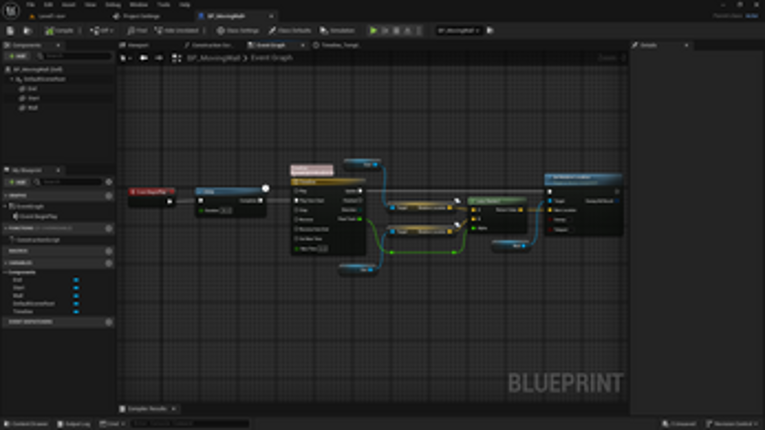This screenshot has width=765, height=430.
Task: Select the Delay node header
Action: point(229,191)
